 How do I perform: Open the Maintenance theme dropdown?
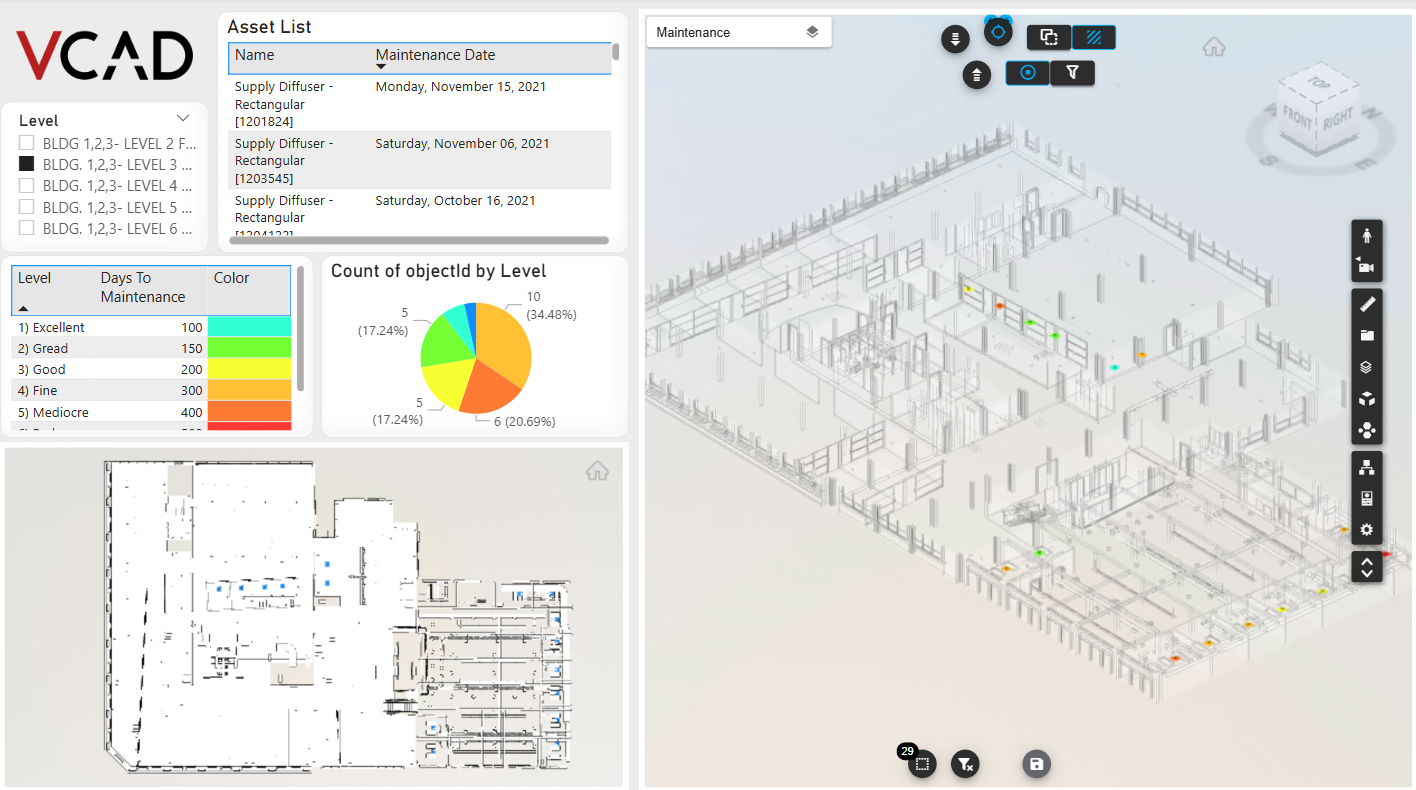click(738, 32)
